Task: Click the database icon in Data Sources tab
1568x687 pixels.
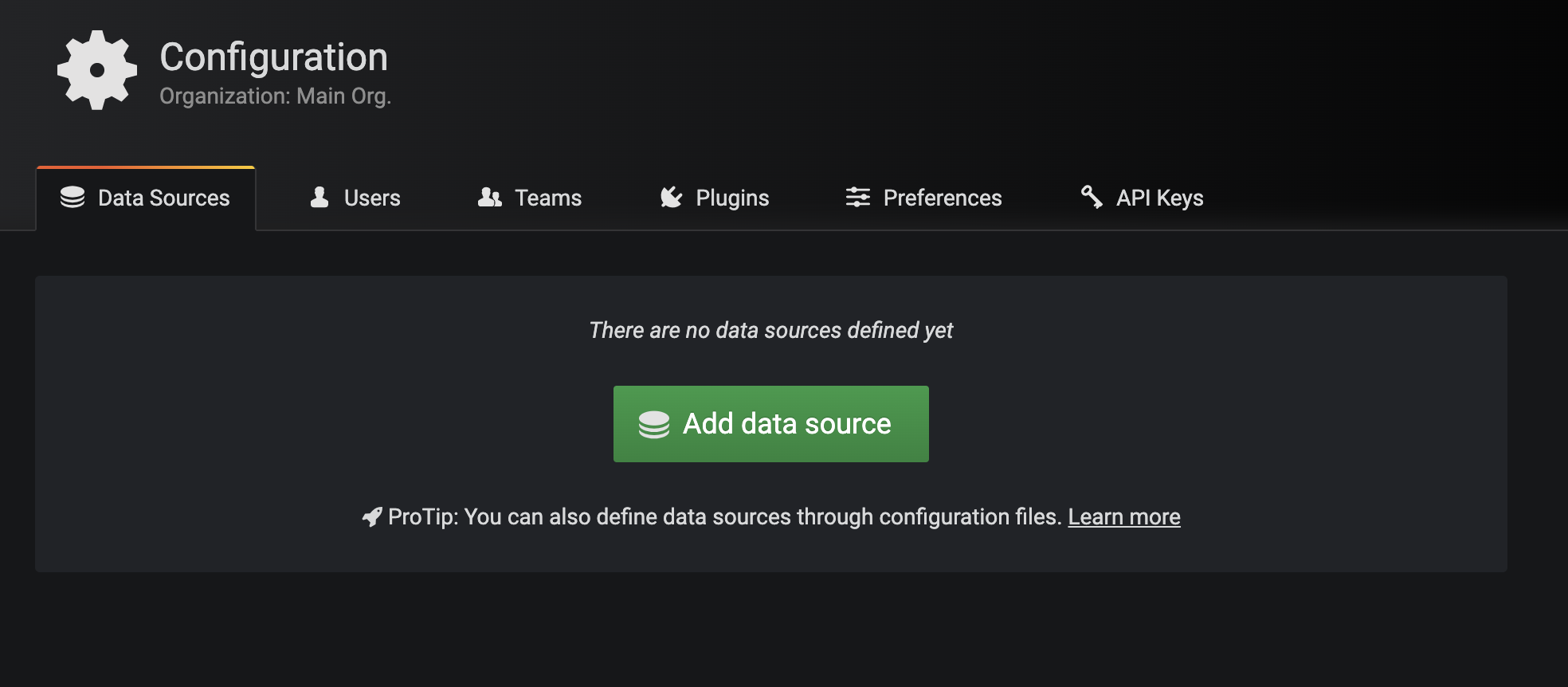Action: tap(73, 198)
